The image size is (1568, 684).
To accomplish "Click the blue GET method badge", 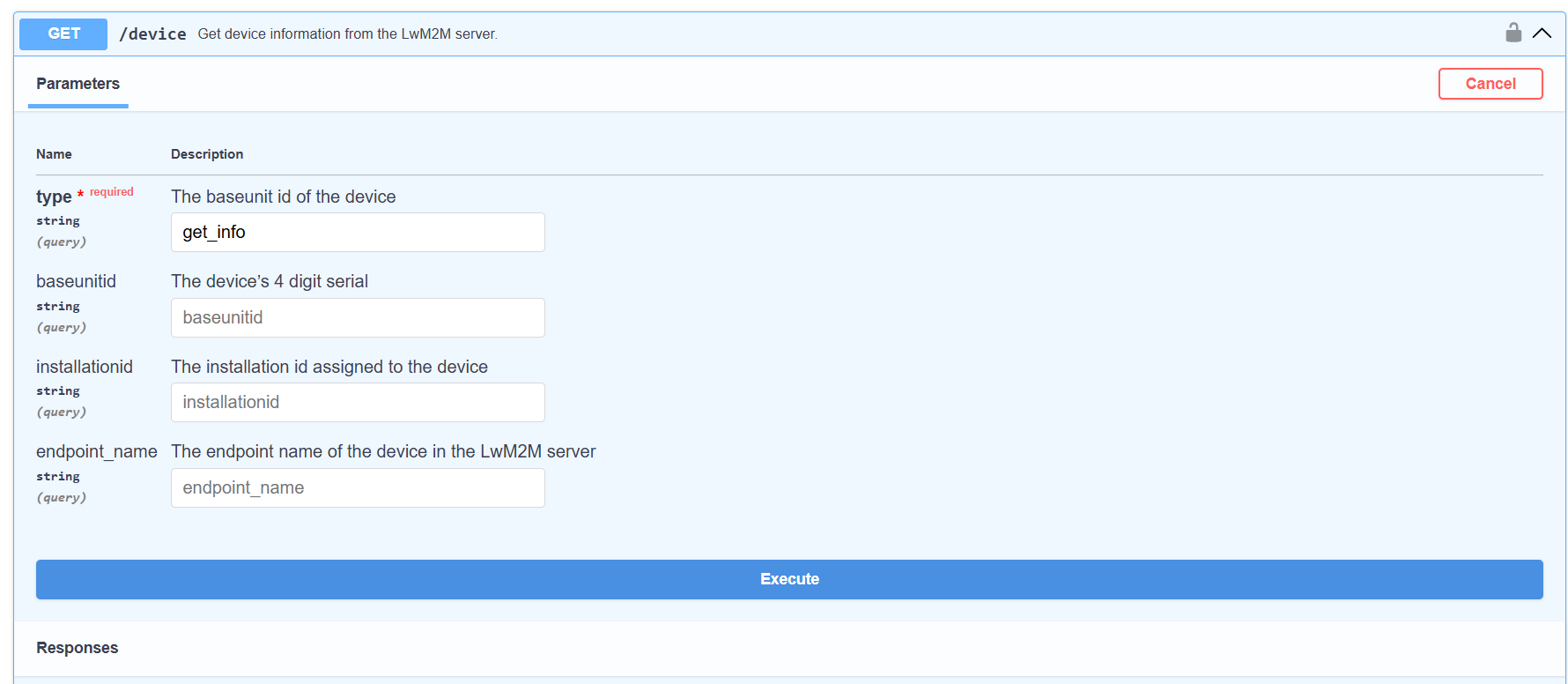I will (63, 33).
